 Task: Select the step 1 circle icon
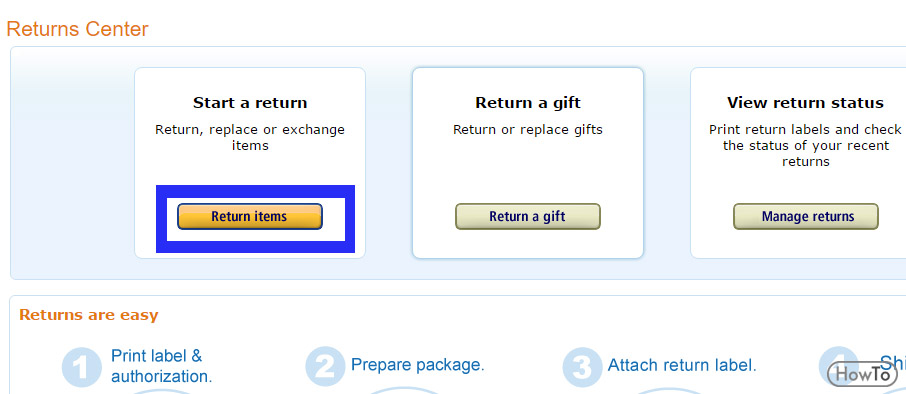(82, 367)
